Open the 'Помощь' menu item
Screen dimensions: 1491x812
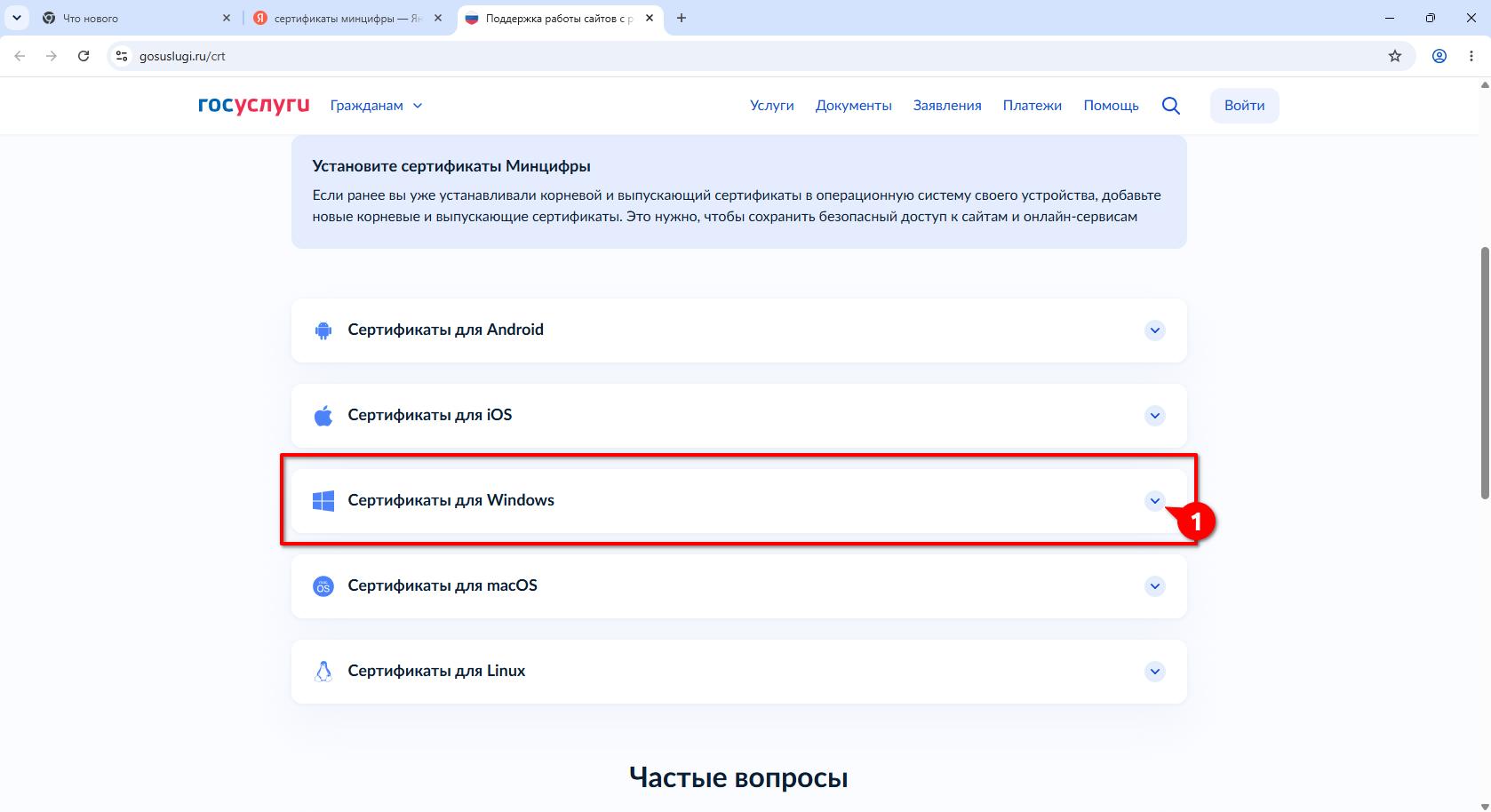tap(1111, 105)
